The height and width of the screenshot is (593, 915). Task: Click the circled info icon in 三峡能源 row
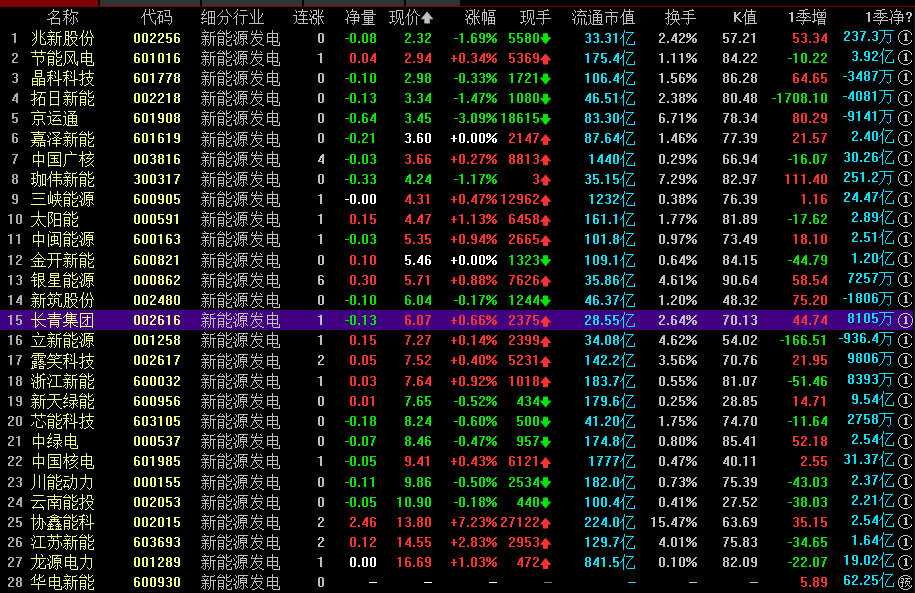coord(905,200)
